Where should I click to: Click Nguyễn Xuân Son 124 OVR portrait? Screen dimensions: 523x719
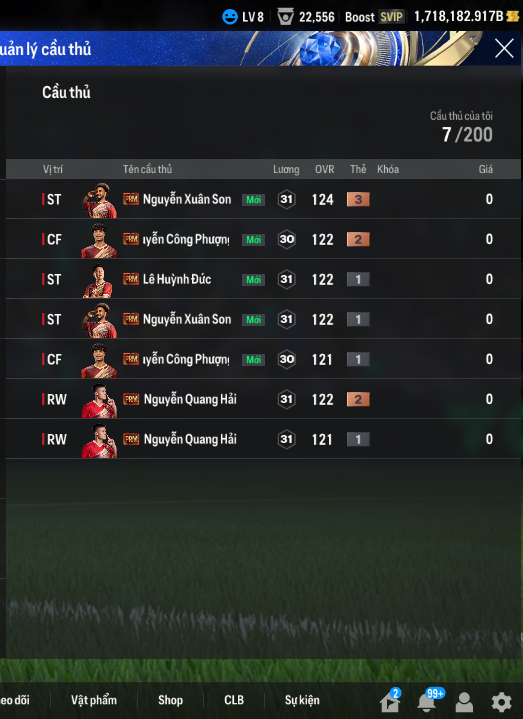(99, 200)
